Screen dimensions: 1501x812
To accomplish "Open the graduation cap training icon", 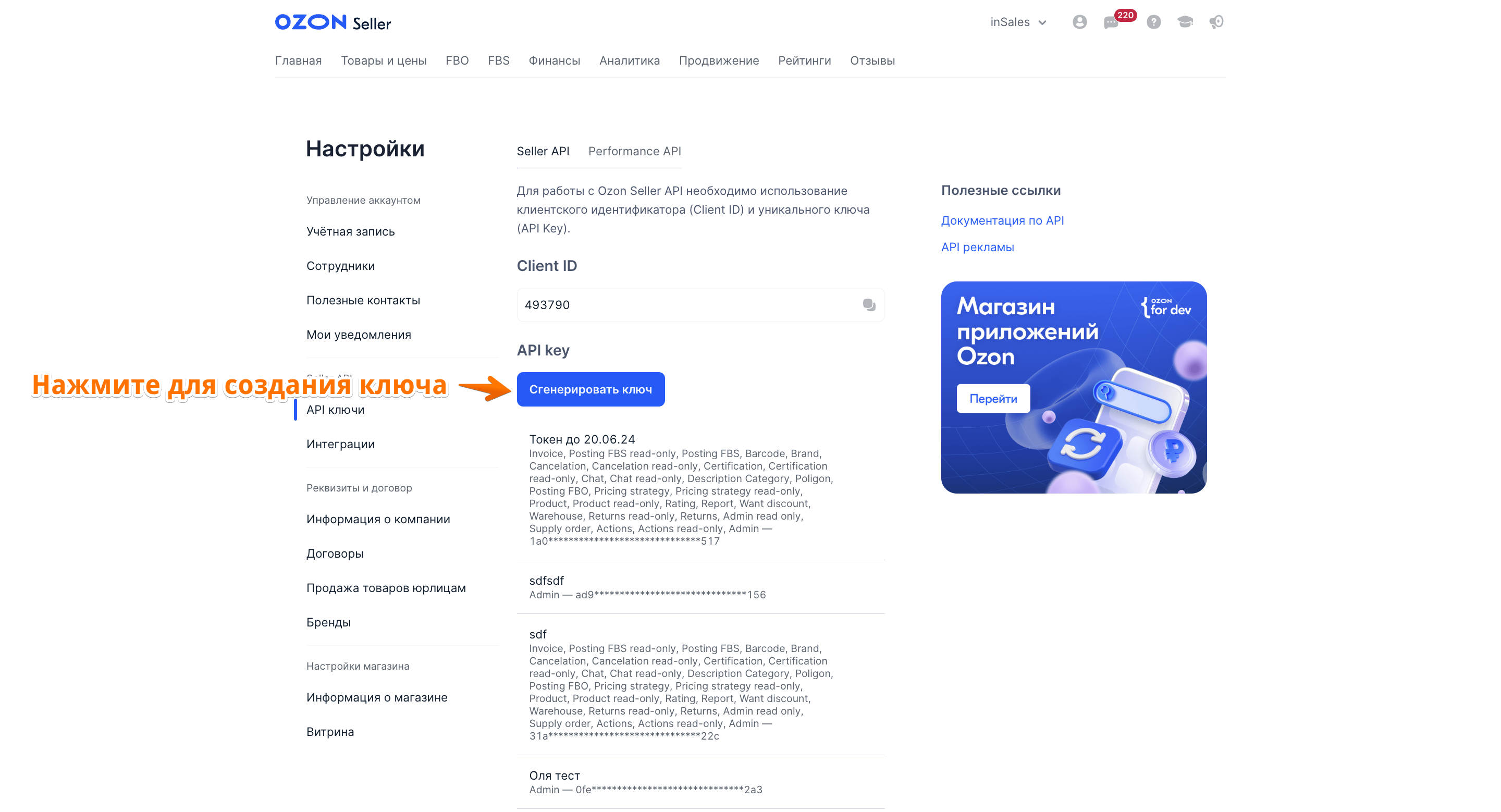I will pos(1185,22).
